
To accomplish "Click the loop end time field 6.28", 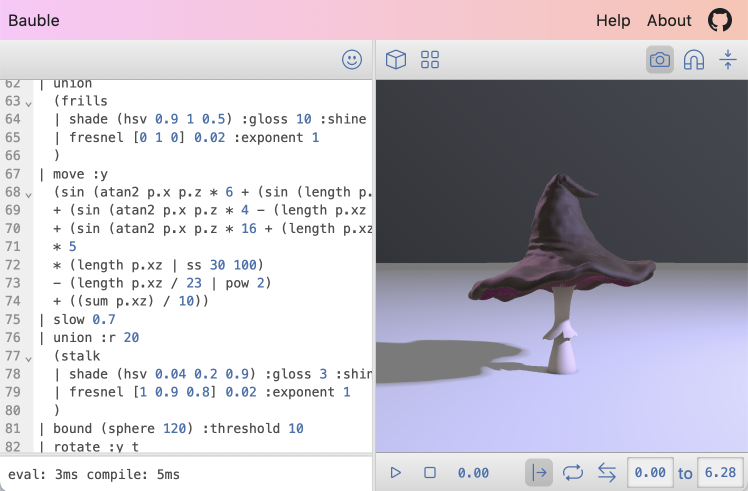I will click(x=719, y=472).
